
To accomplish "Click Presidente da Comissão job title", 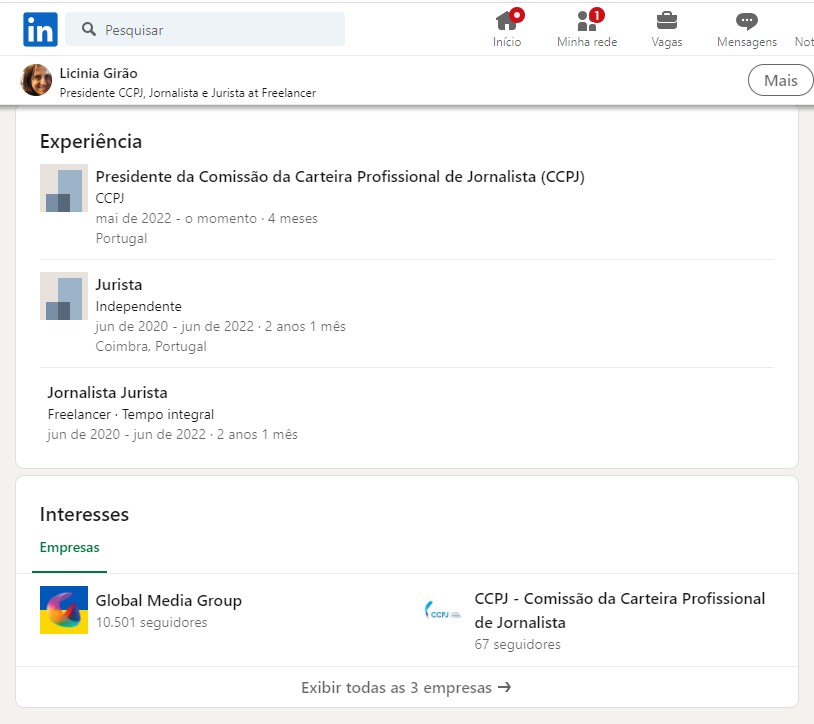I will (x=340, y=177).
